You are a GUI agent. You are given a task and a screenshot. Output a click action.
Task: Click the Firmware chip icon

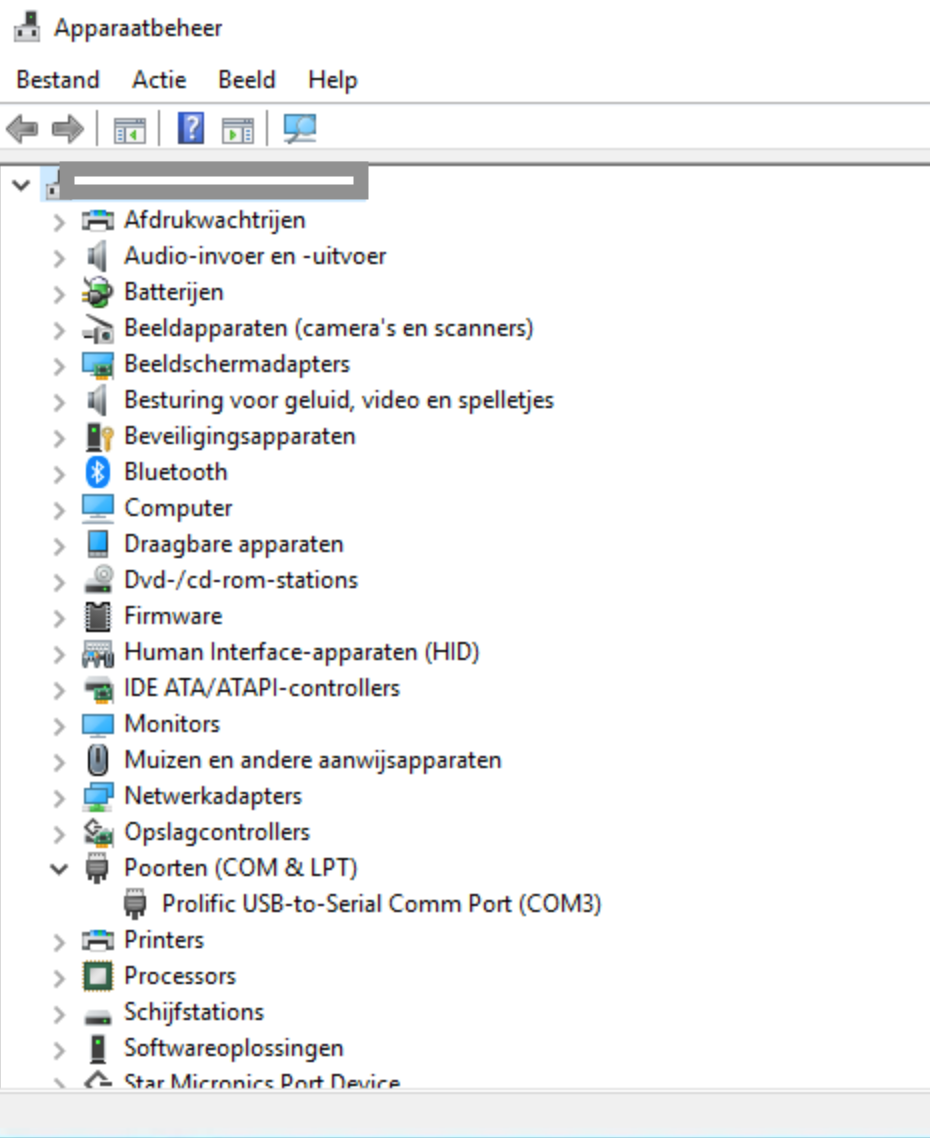tap(97, 616)
